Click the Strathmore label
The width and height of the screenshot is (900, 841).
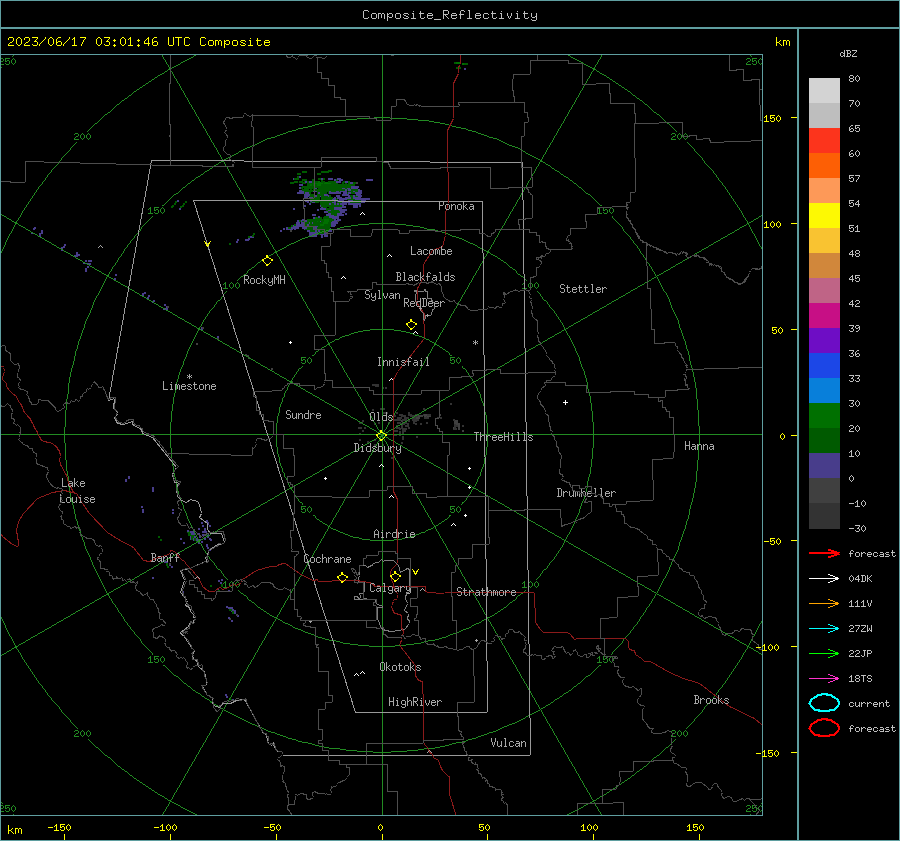(x=486, y=592)
